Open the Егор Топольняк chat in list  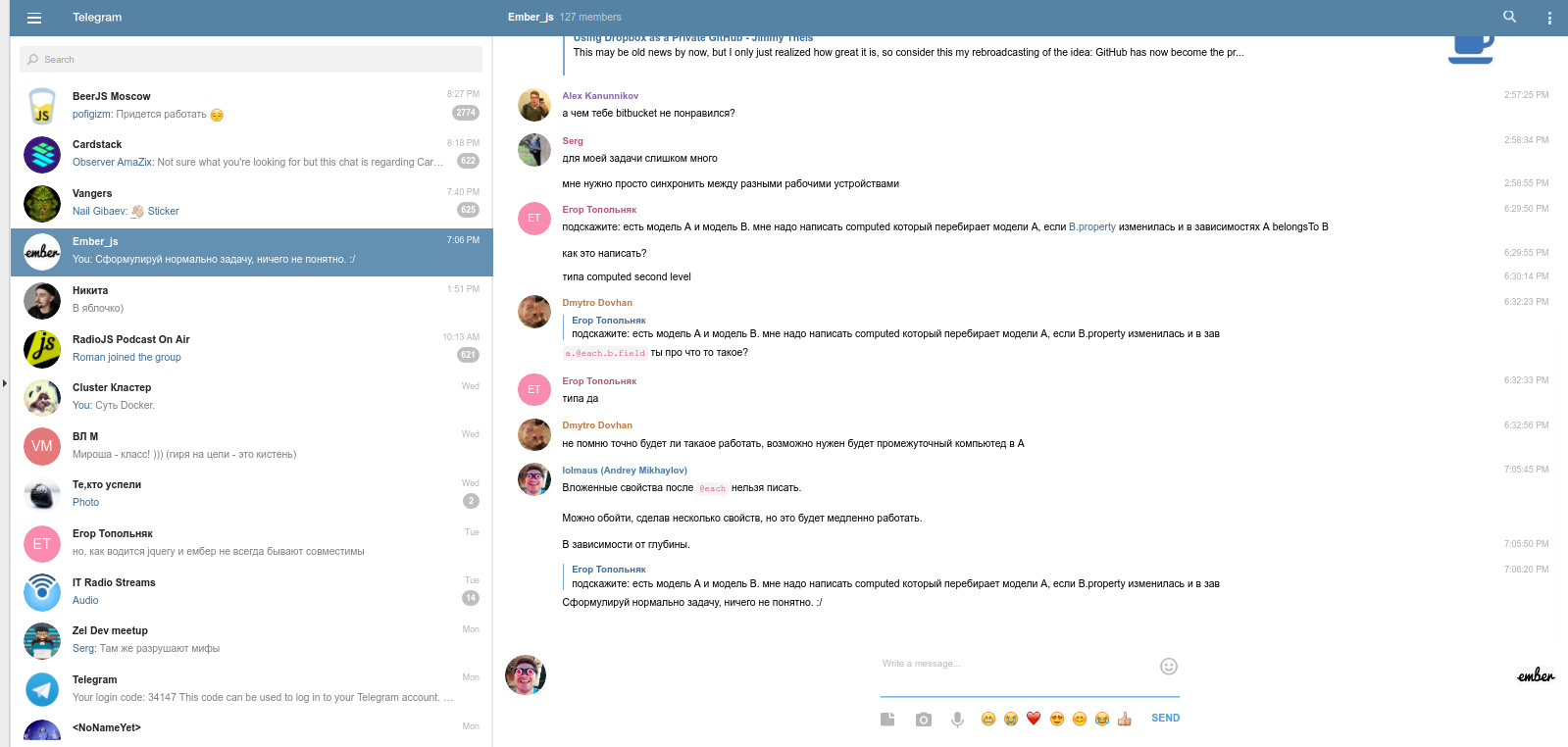pyautogui.click(x=251, y=543)
